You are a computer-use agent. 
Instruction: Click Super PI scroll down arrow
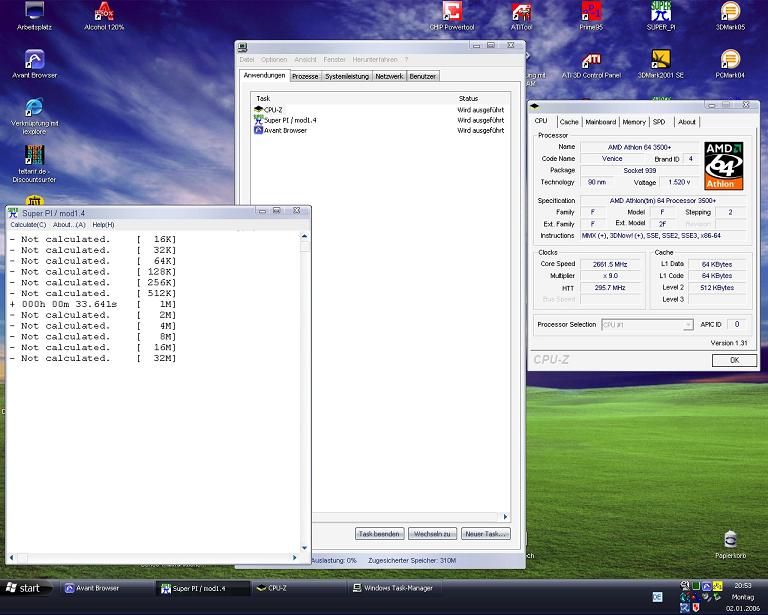(x=304, y=548)
